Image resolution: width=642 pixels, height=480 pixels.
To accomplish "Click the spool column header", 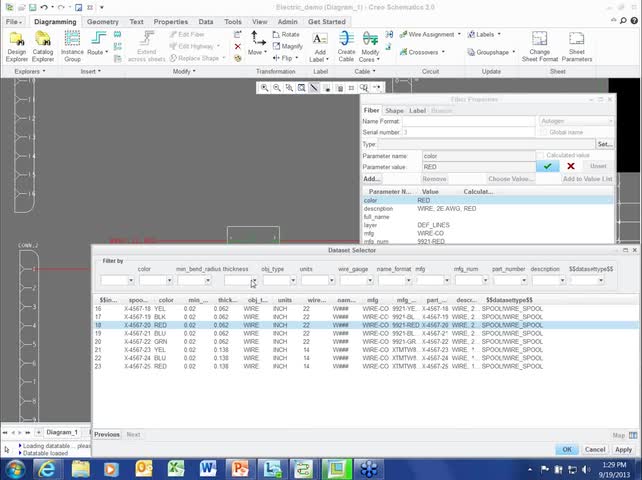I will [x=138, y=300].
